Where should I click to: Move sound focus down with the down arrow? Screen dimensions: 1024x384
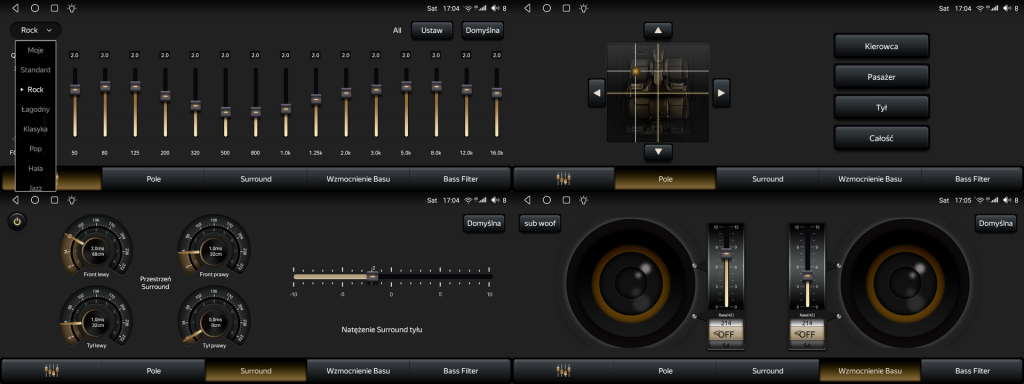[x=658, y=152]
